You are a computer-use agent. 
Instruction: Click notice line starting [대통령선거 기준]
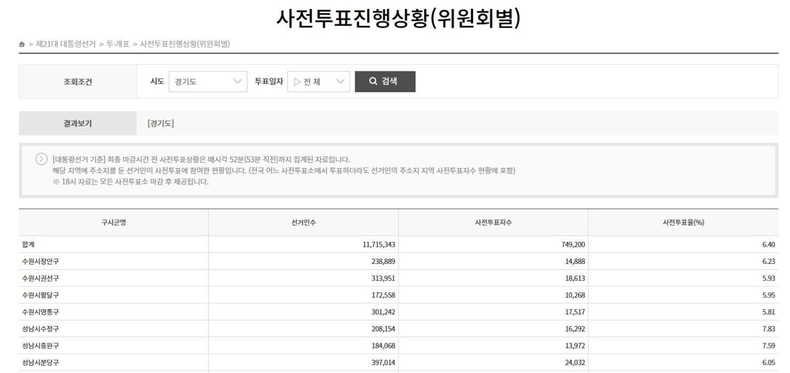pos(201,159)
